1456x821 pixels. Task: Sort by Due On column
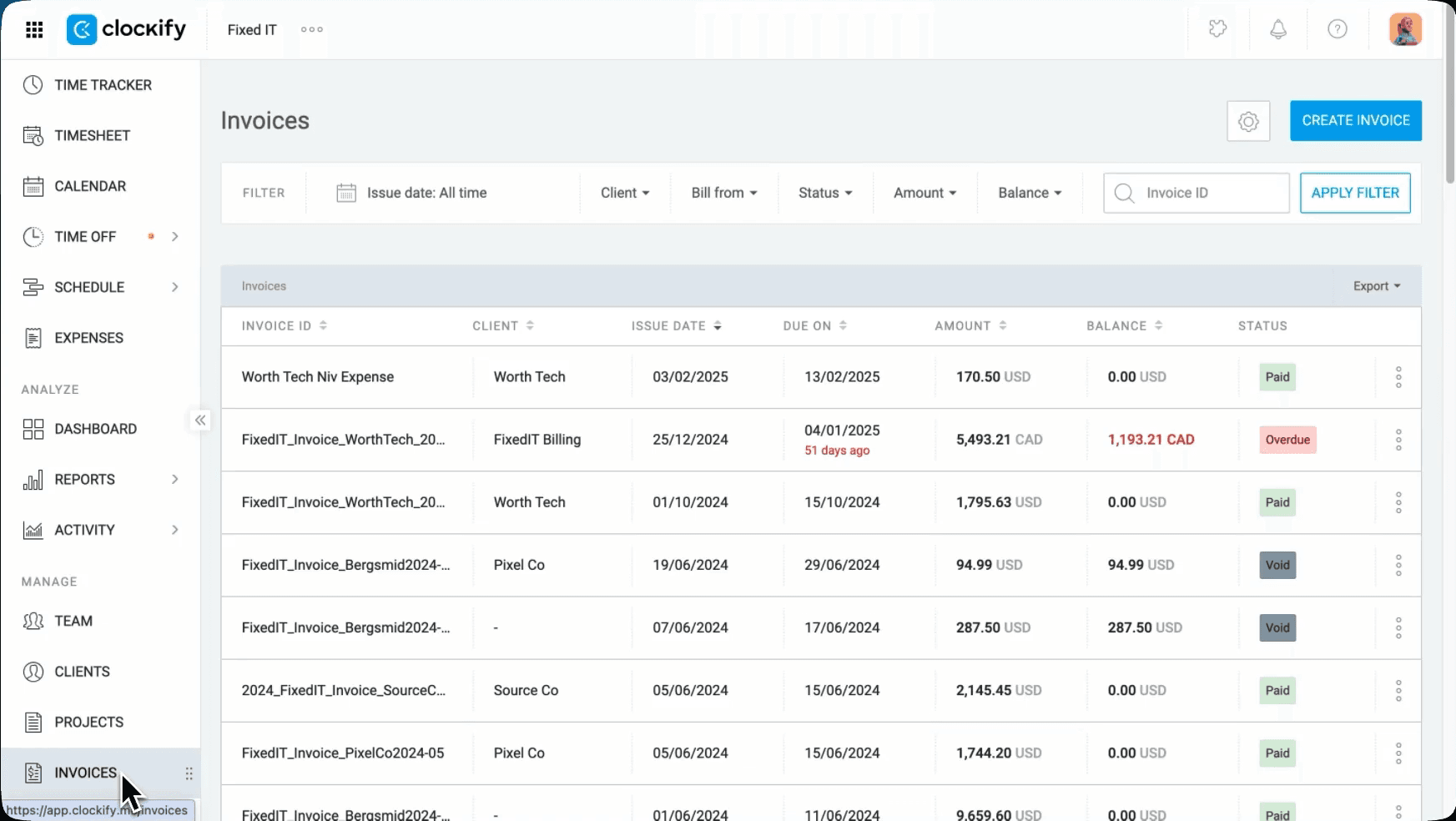[x=815, y=326]
